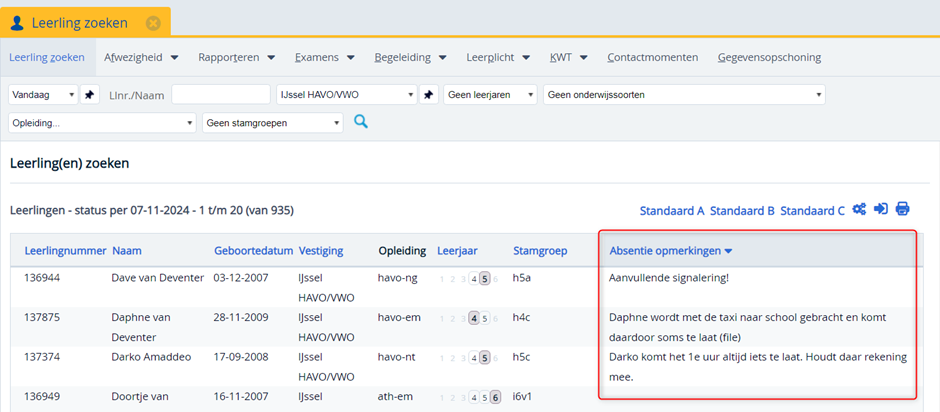Screen dimensions: 940x412
Task: Go to Gegevensopschoning
Action: click(x=769, y=58)
